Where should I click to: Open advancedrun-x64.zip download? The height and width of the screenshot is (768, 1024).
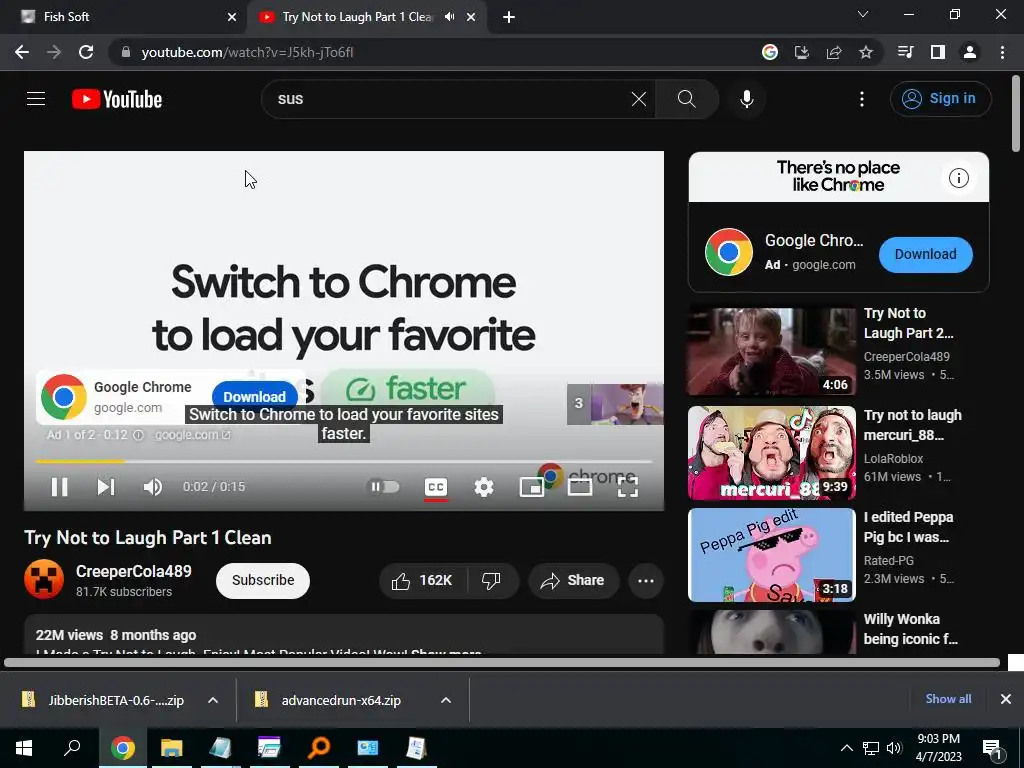pos(341,700)
